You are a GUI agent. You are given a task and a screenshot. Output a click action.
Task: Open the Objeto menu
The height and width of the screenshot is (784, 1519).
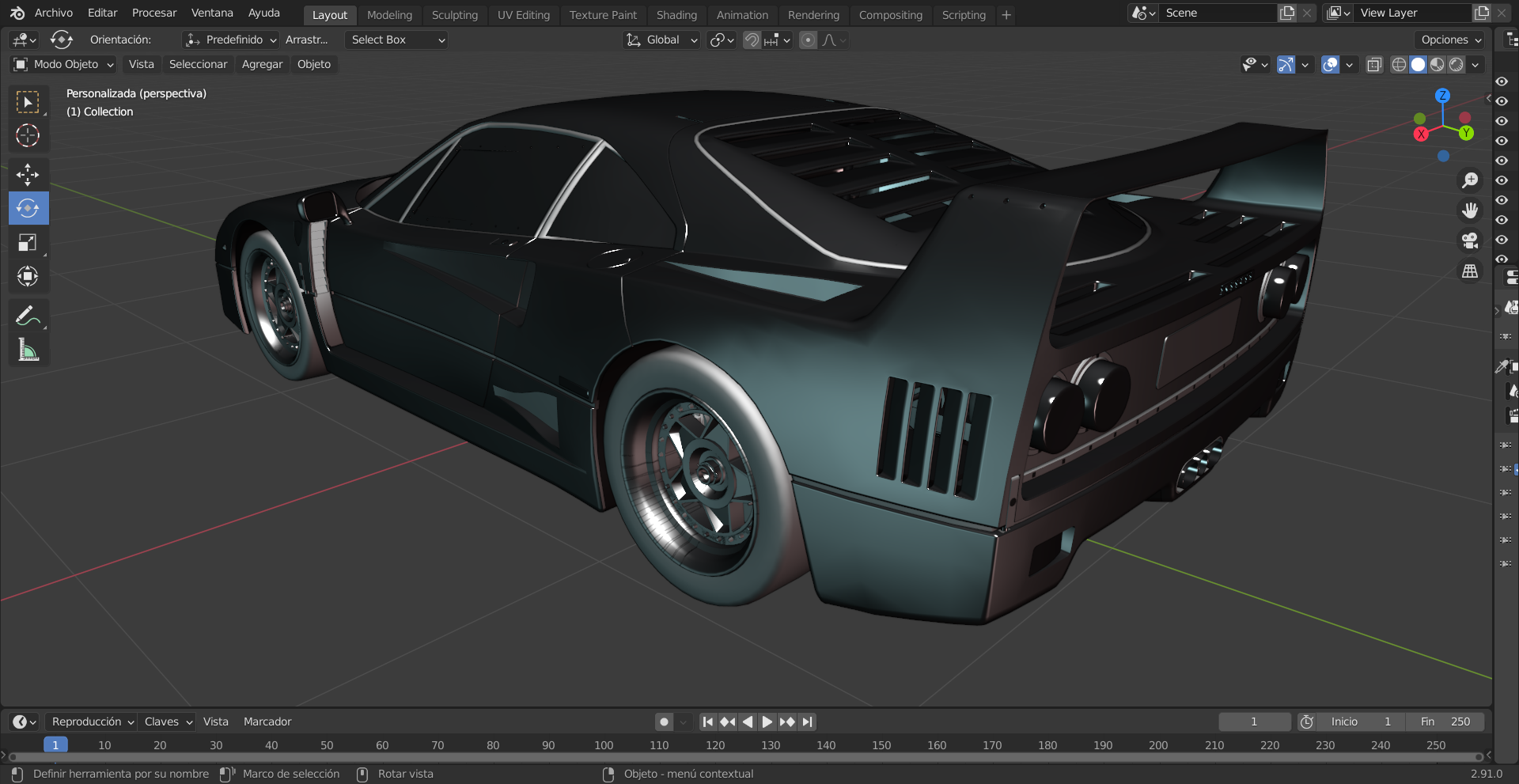click(314, 64)
